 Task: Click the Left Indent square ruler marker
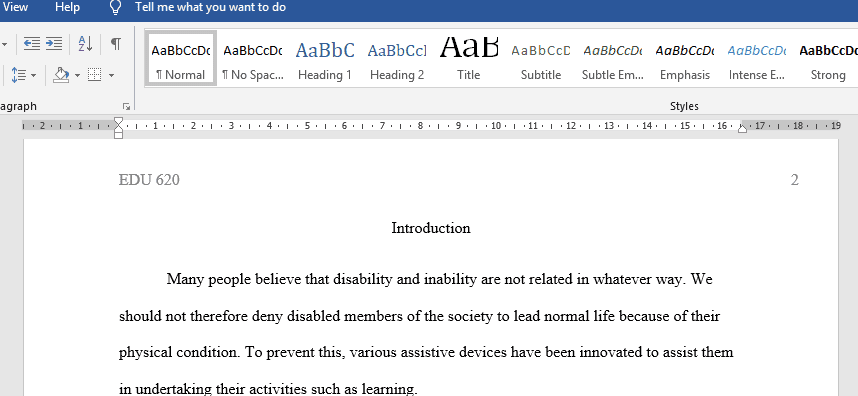pos(118,135)
